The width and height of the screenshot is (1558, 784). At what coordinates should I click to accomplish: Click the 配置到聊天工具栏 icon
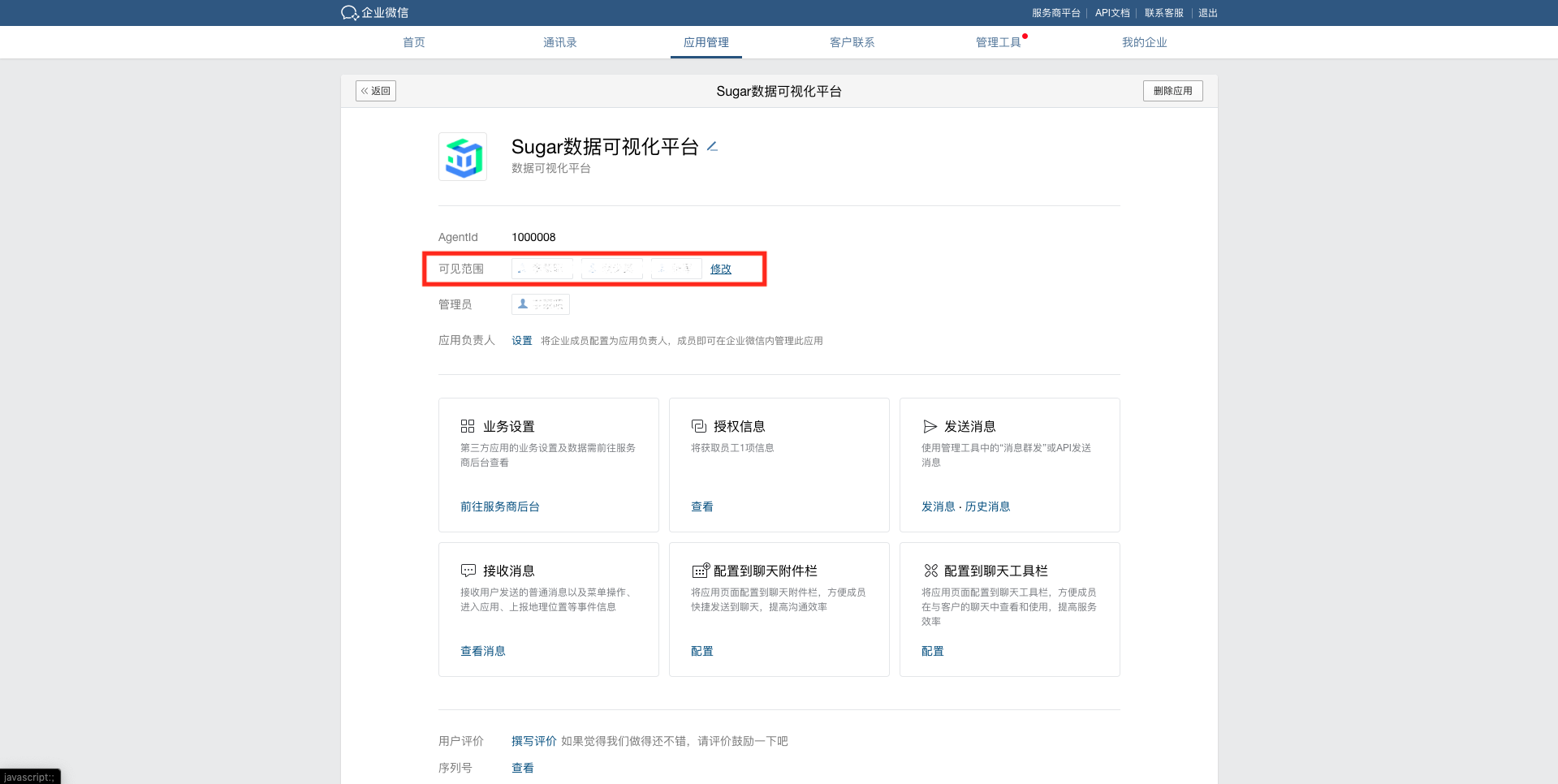(930, 571)
